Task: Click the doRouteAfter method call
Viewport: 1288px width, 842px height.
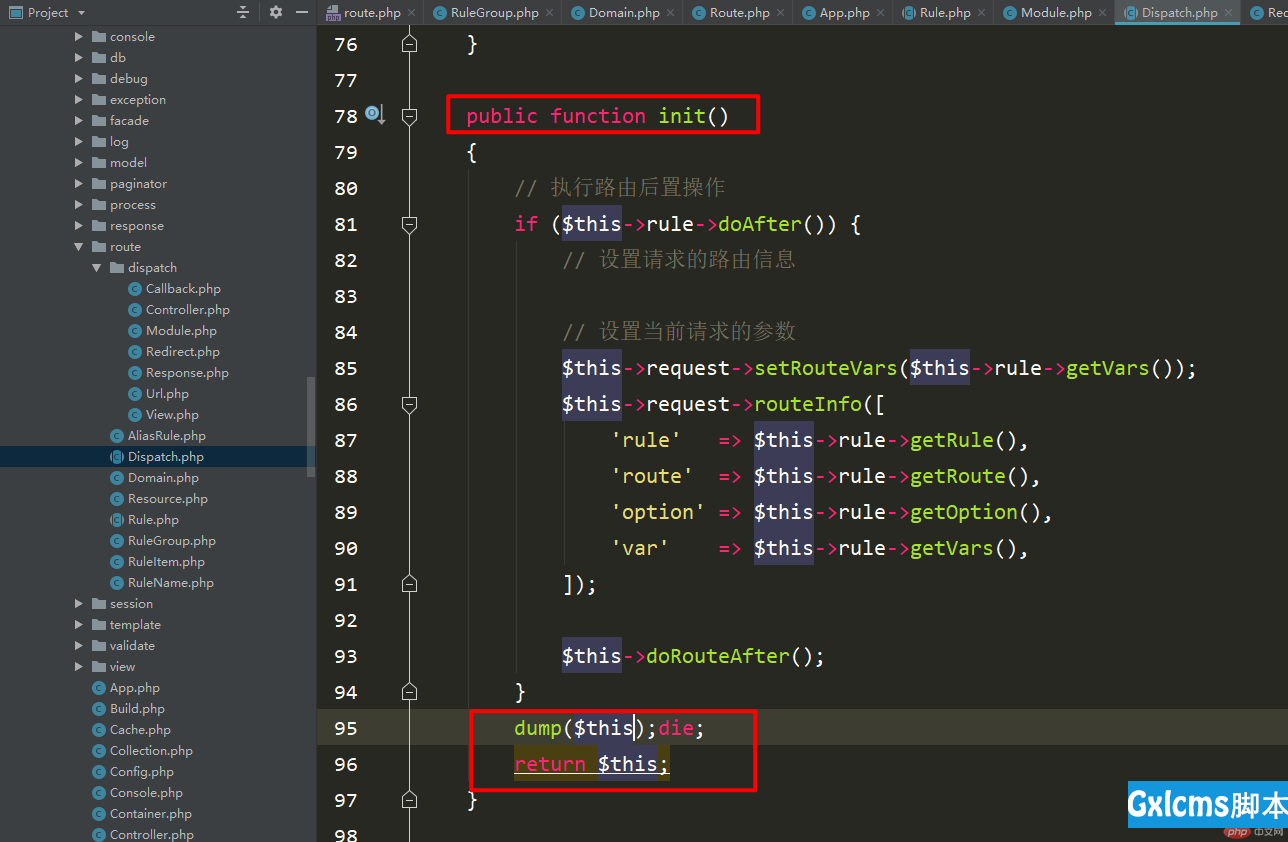Action: tap(719, 656)
